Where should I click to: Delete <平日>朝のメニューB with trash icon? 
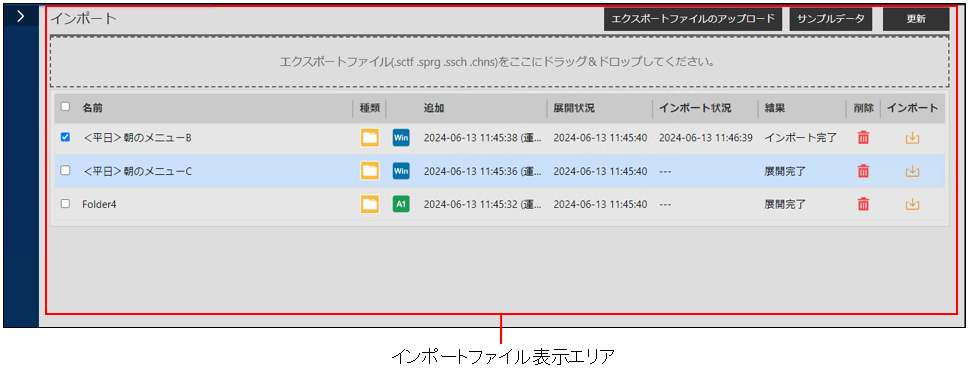point(863,138)
